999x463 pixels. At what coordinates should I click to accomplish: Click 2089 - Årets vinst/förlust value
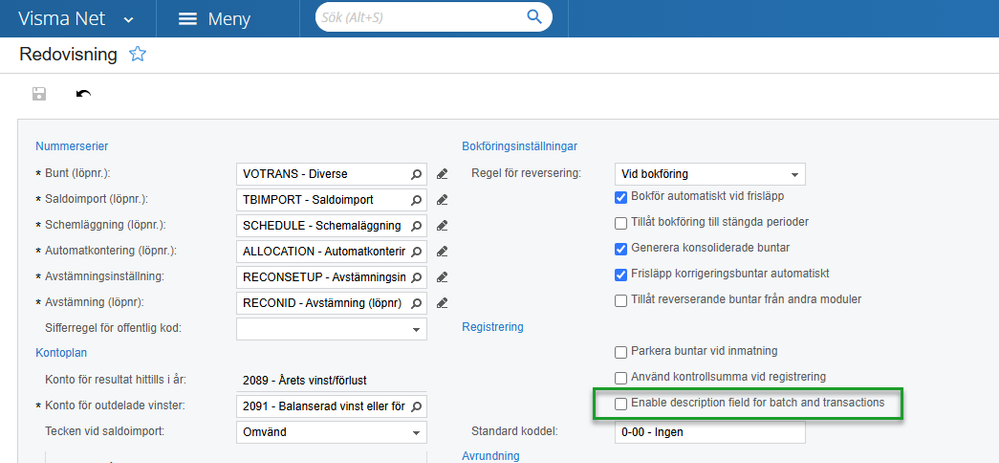[305, 381]
